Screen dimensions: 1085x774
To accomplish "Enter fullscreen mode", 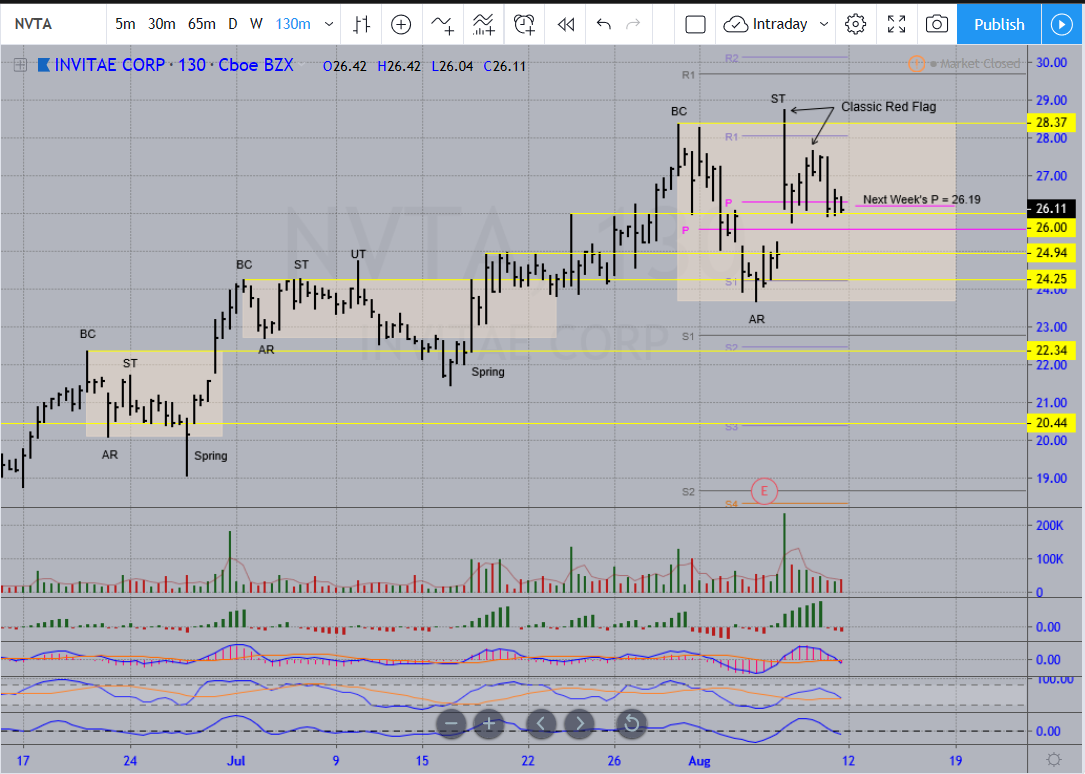I will click(897, 24).
